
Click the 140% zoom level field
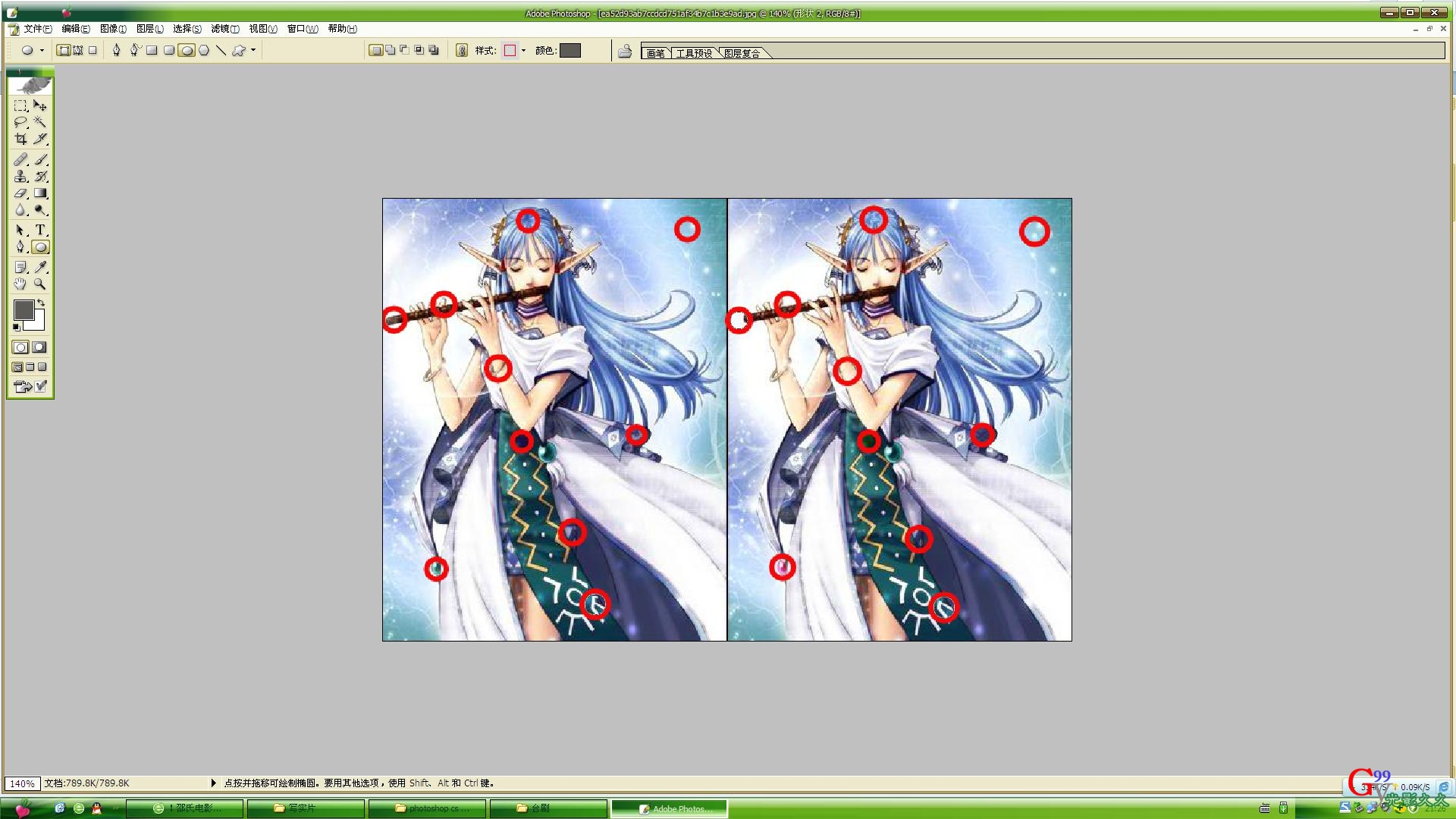[22, 783]
